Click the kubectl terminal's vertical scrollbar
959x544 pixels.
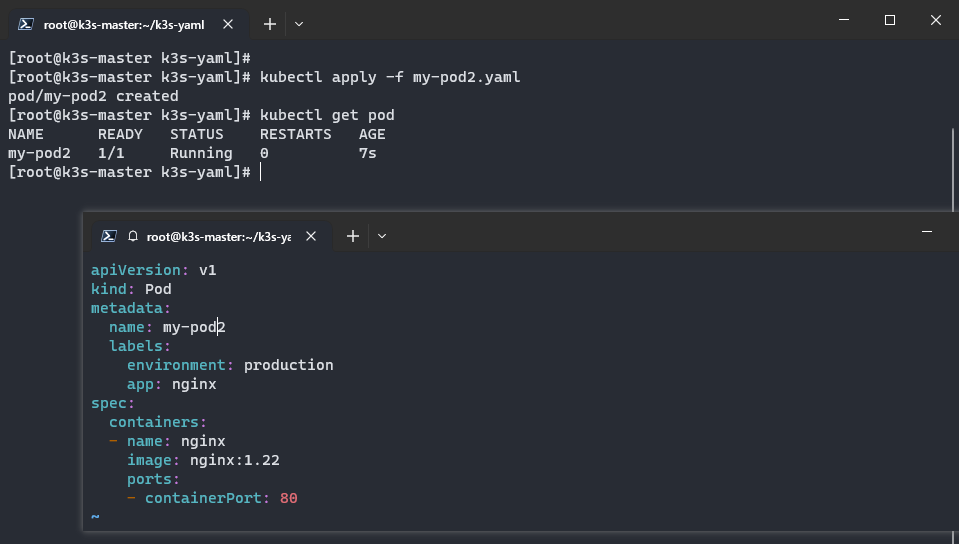952,170
